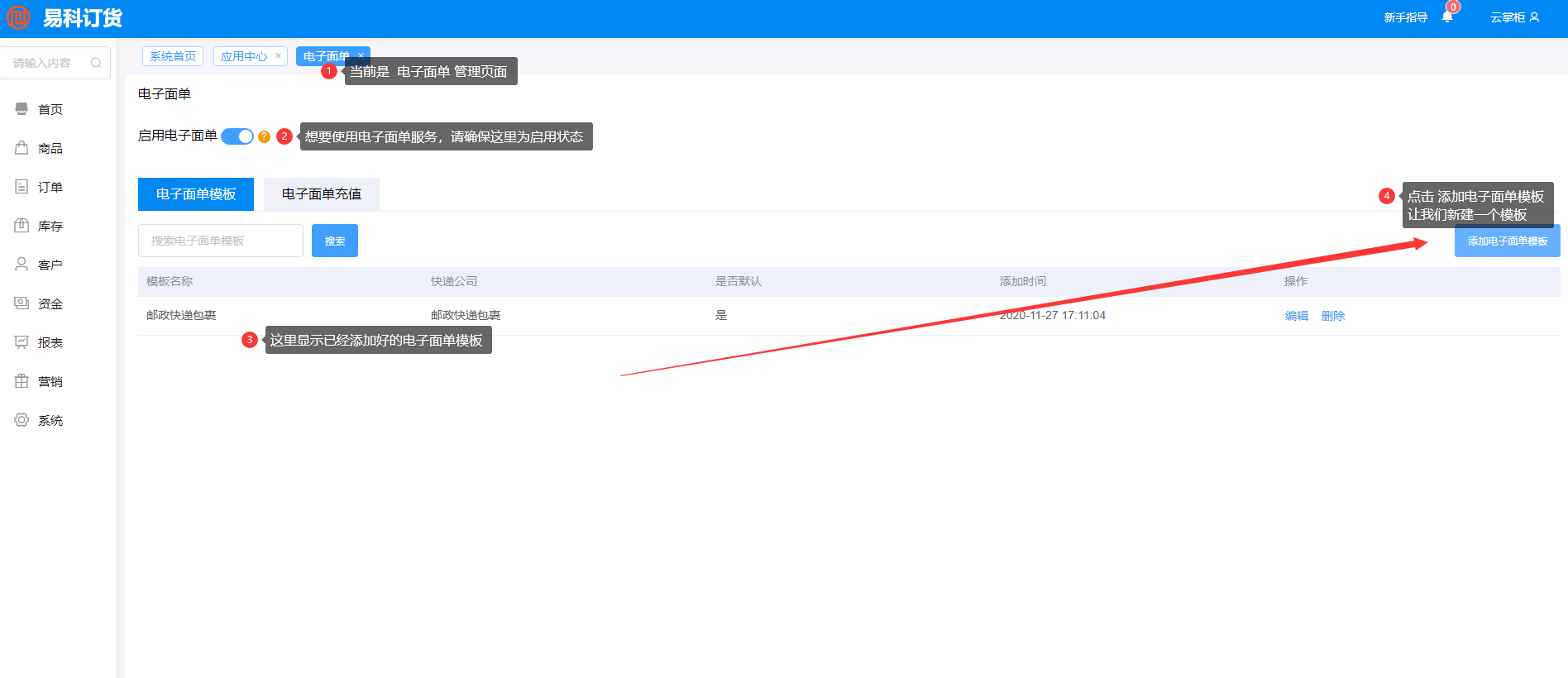
Task: Click the orange help question-mark icon
Action: coord(264,136)
